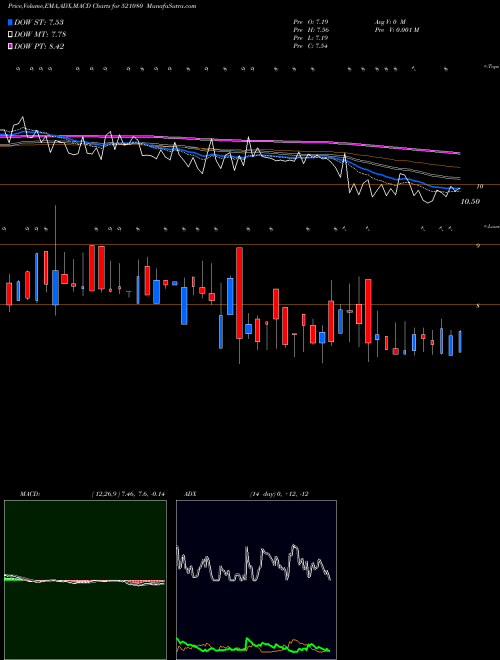
Task: Click the magenta DOW PT legend swatch
Action: (10, 47)
